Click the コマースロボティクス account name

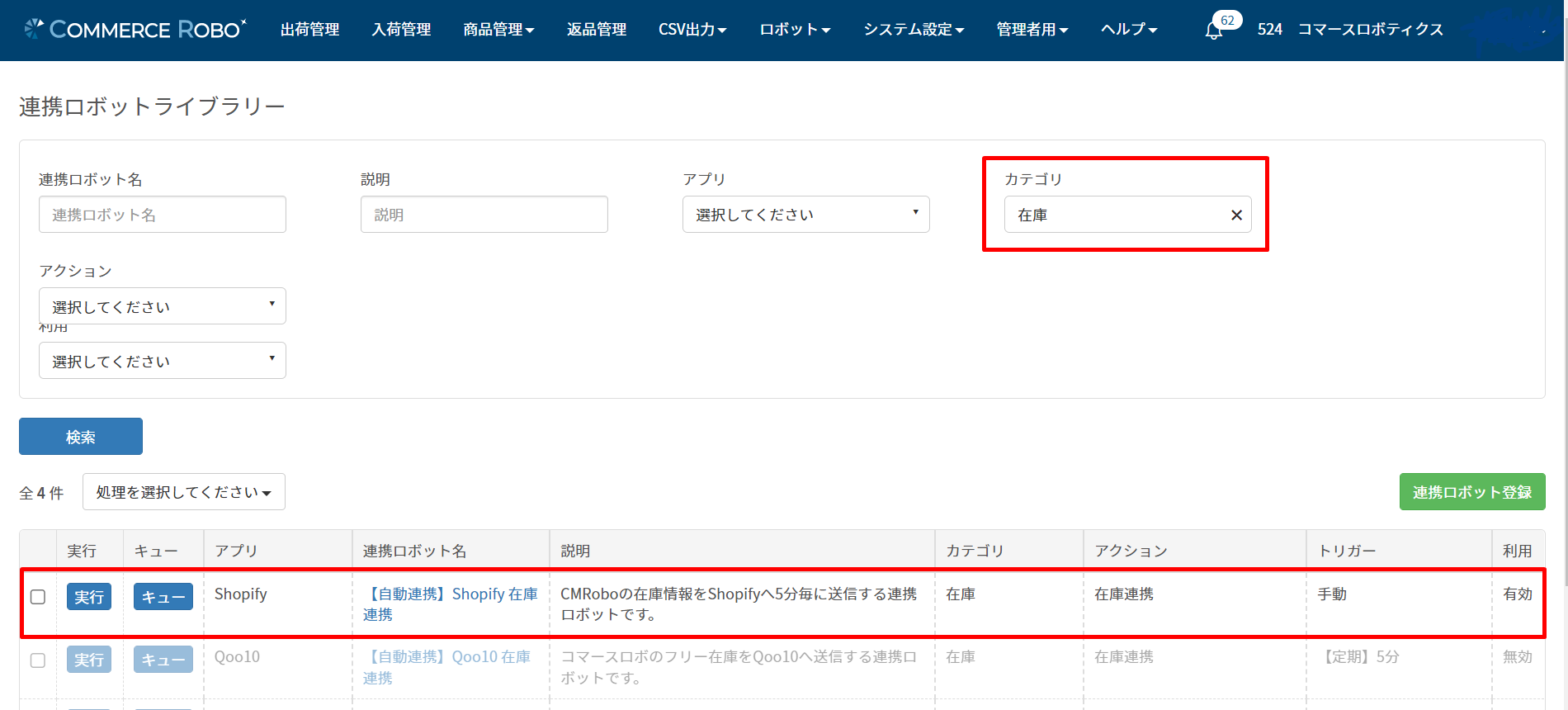click(x=1371, y=30)
